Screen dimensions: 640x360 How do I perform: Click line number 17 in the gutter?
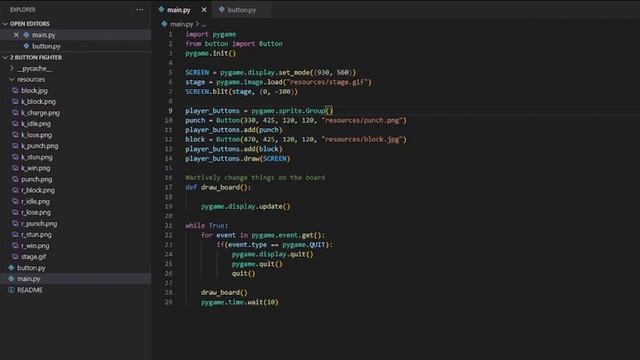[x=169, y=187]
